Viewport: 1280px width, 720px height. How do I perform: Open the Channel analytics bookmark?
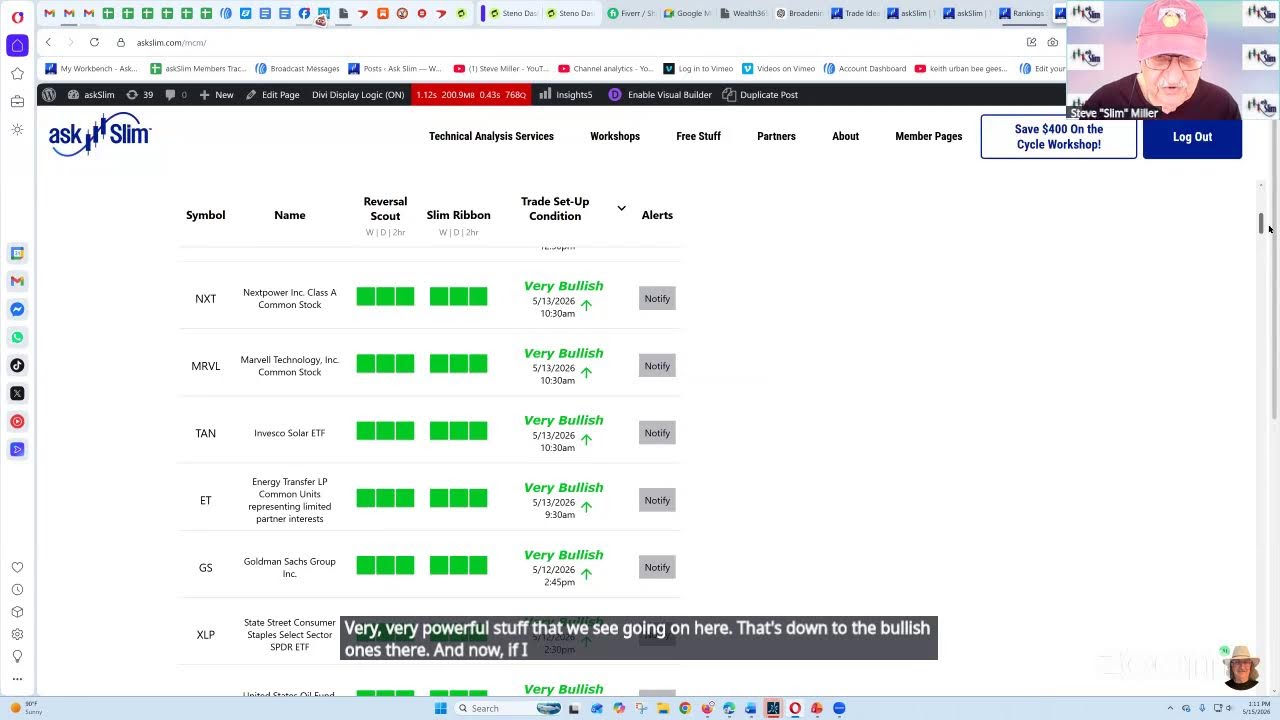[x=606, y=69]
